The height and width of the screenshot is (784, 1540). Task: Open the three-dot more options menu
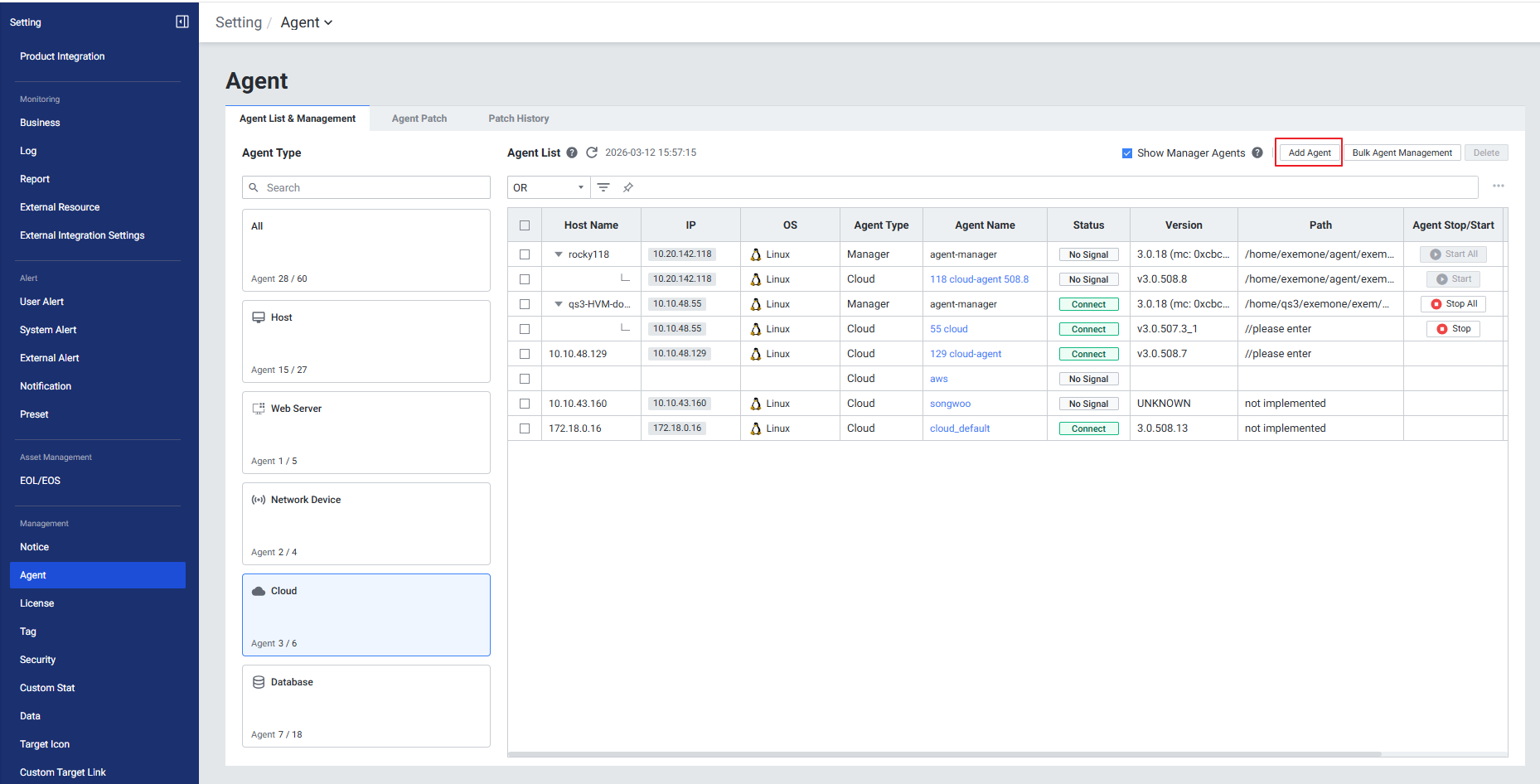coord(1498,186)
